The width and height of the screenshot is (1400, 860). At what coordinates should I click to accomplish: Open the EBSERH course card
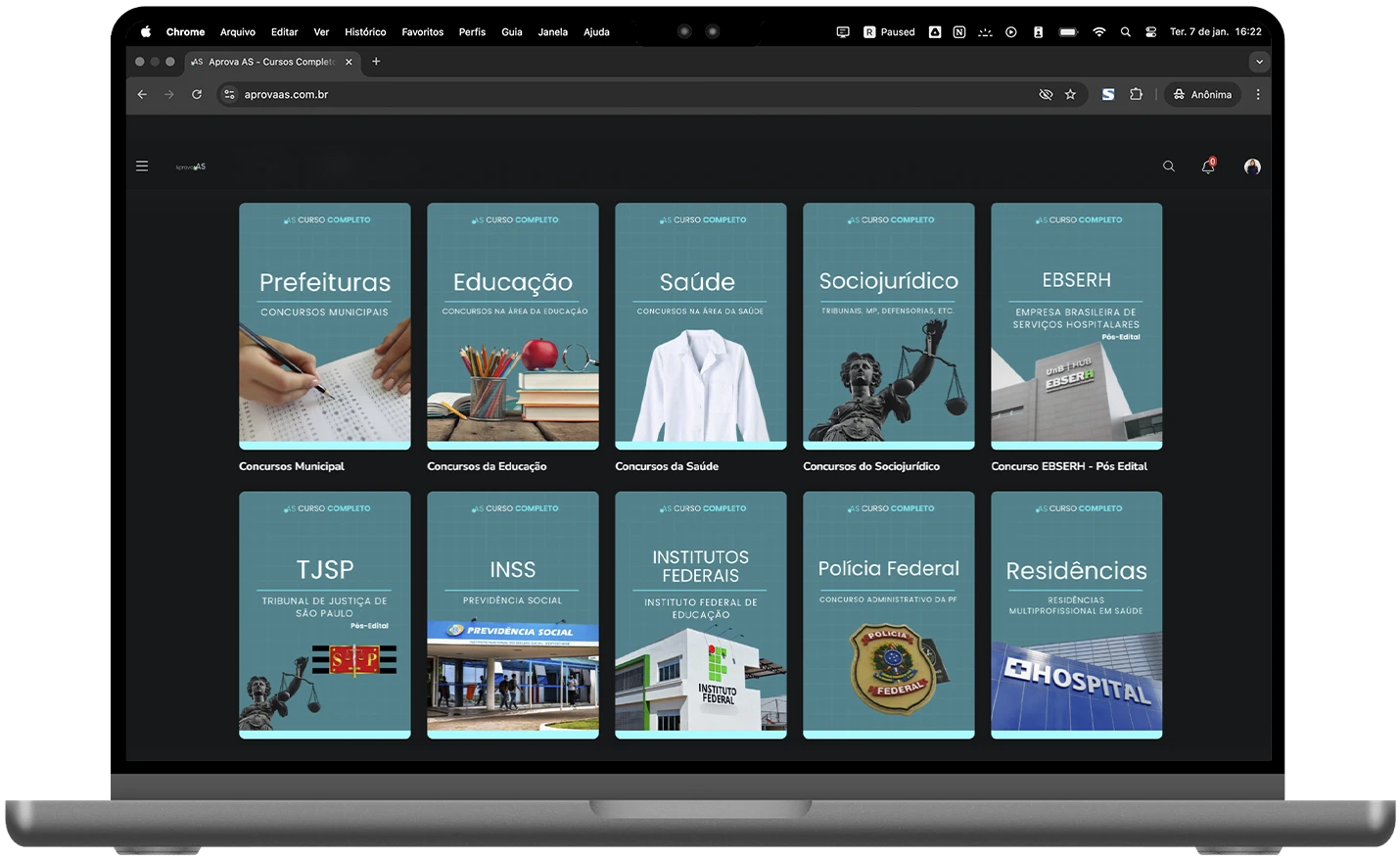pos(1077,326)
